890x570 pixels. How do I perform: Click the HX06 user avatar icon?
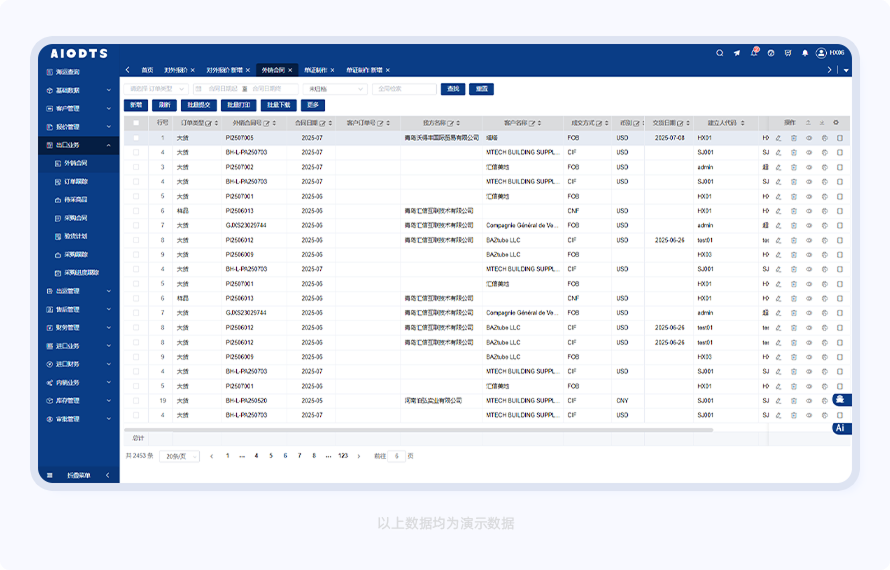pos(821,53)
